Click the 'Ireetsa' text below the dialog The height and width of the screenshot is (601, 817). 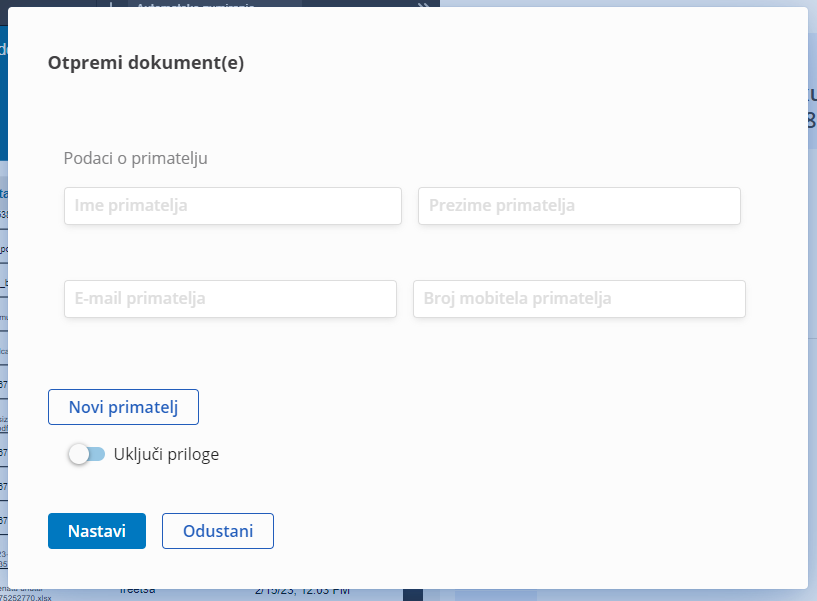[x=138, y=592]
